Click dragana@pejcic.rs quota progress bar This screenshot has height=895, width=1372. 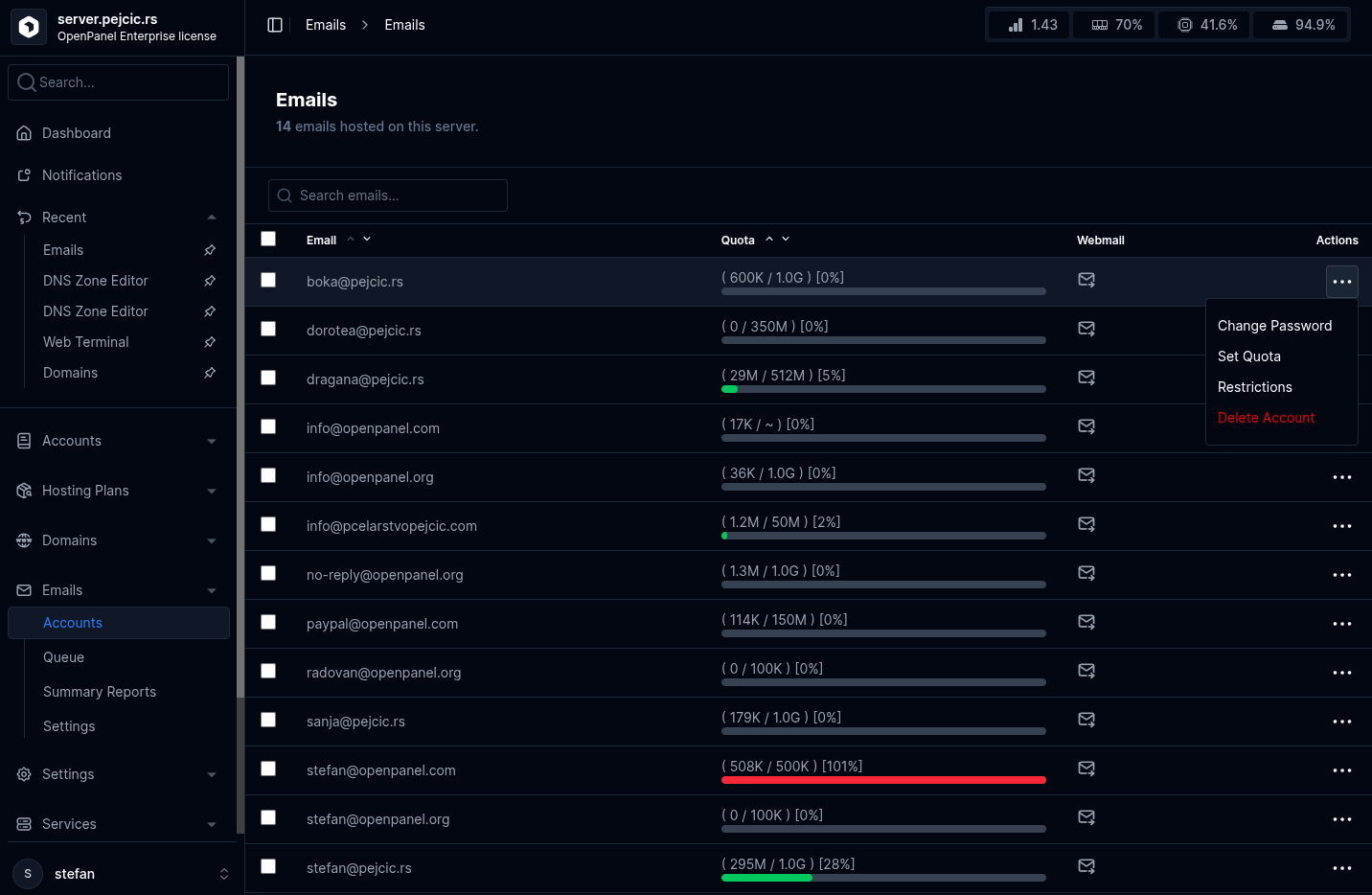coord(883,389)
